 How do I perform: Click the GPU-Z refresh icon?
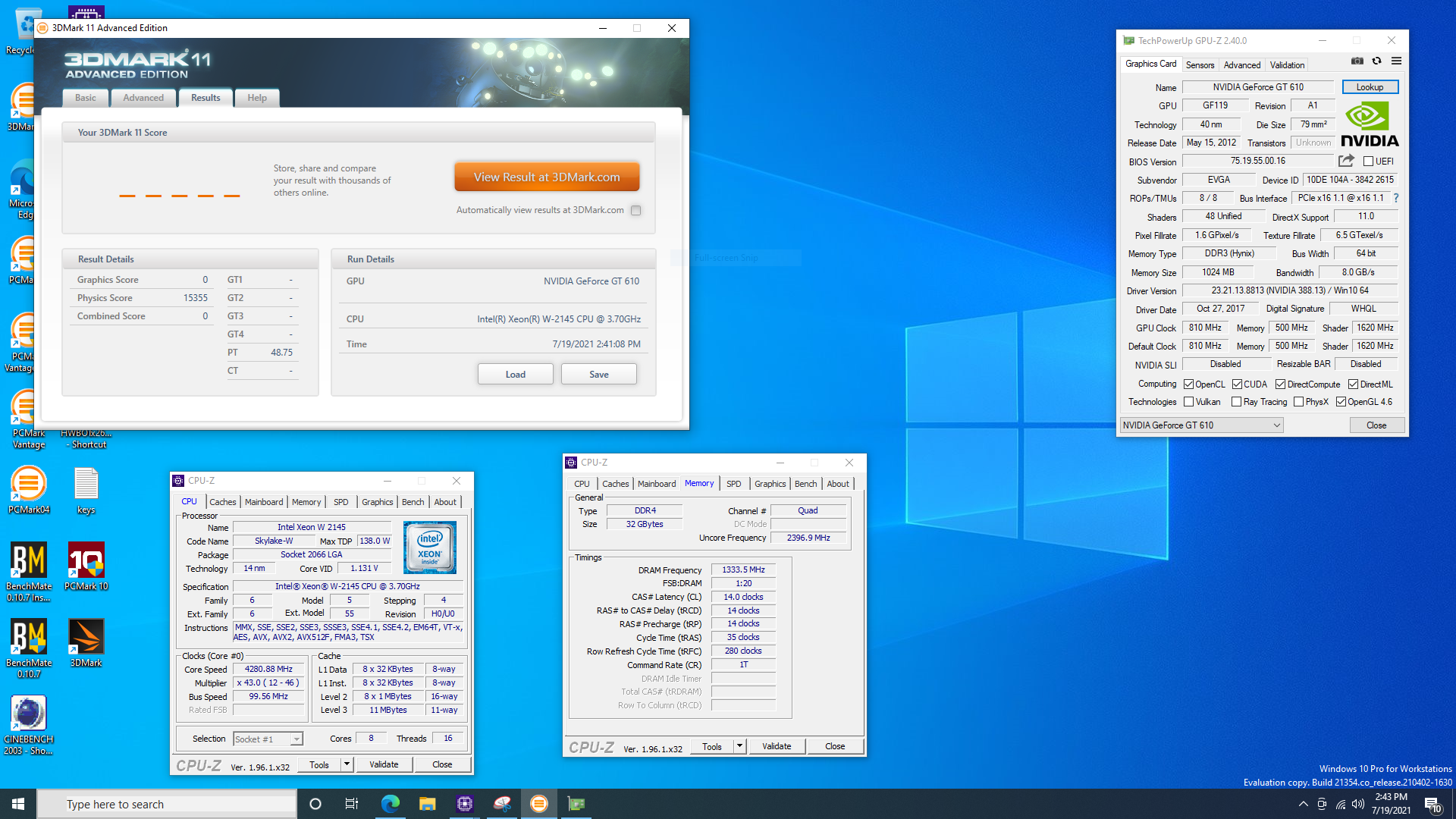click(1377, 61)
